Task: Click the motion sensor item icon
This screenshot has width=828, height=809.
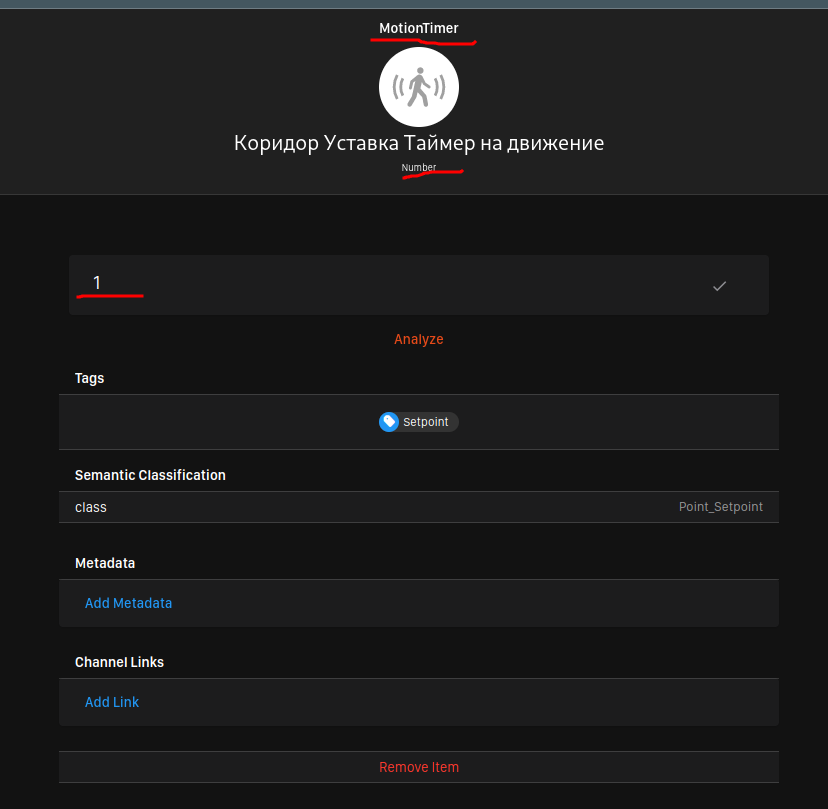Action: [419, 87]
